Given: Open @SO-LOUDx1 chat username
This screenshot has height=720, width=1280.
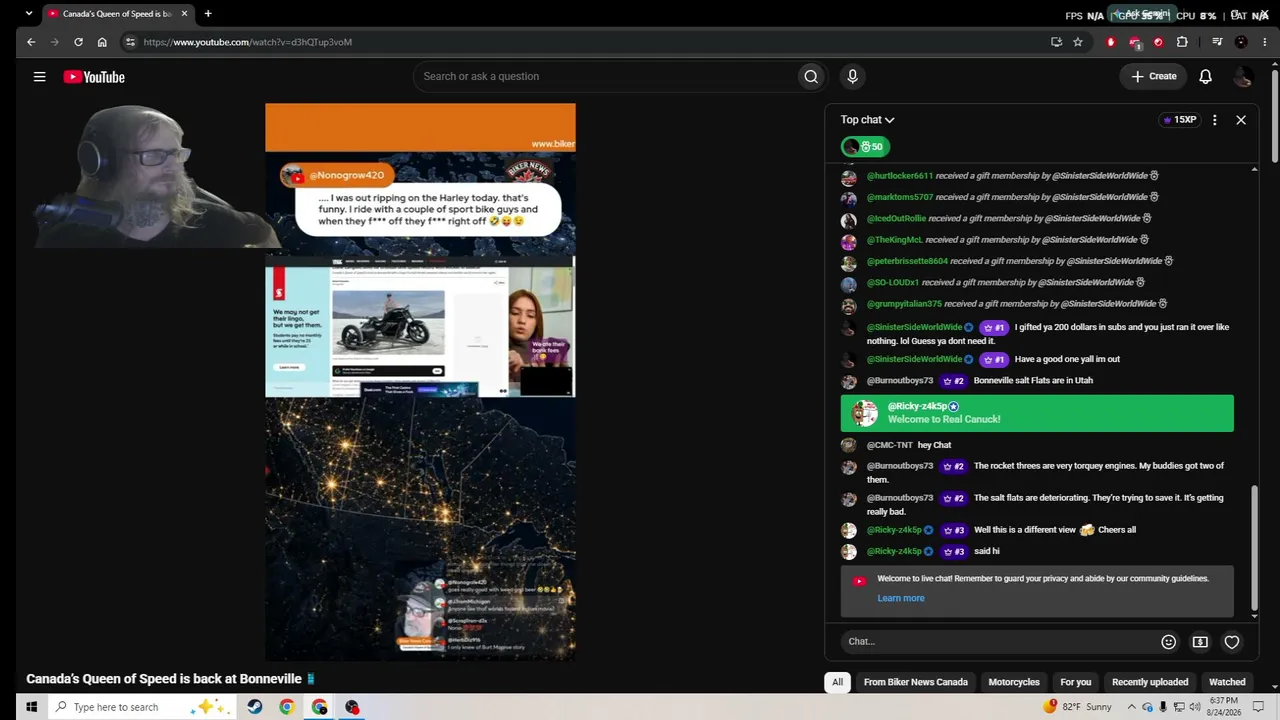Looking at the screenshot, I should 893,283.
